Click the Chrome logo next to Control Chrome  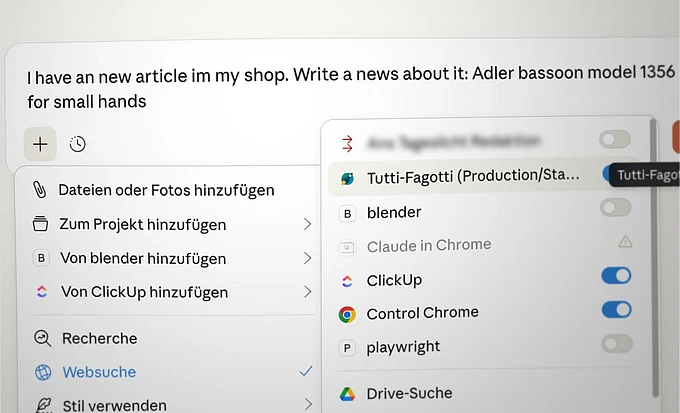[347, 315]
